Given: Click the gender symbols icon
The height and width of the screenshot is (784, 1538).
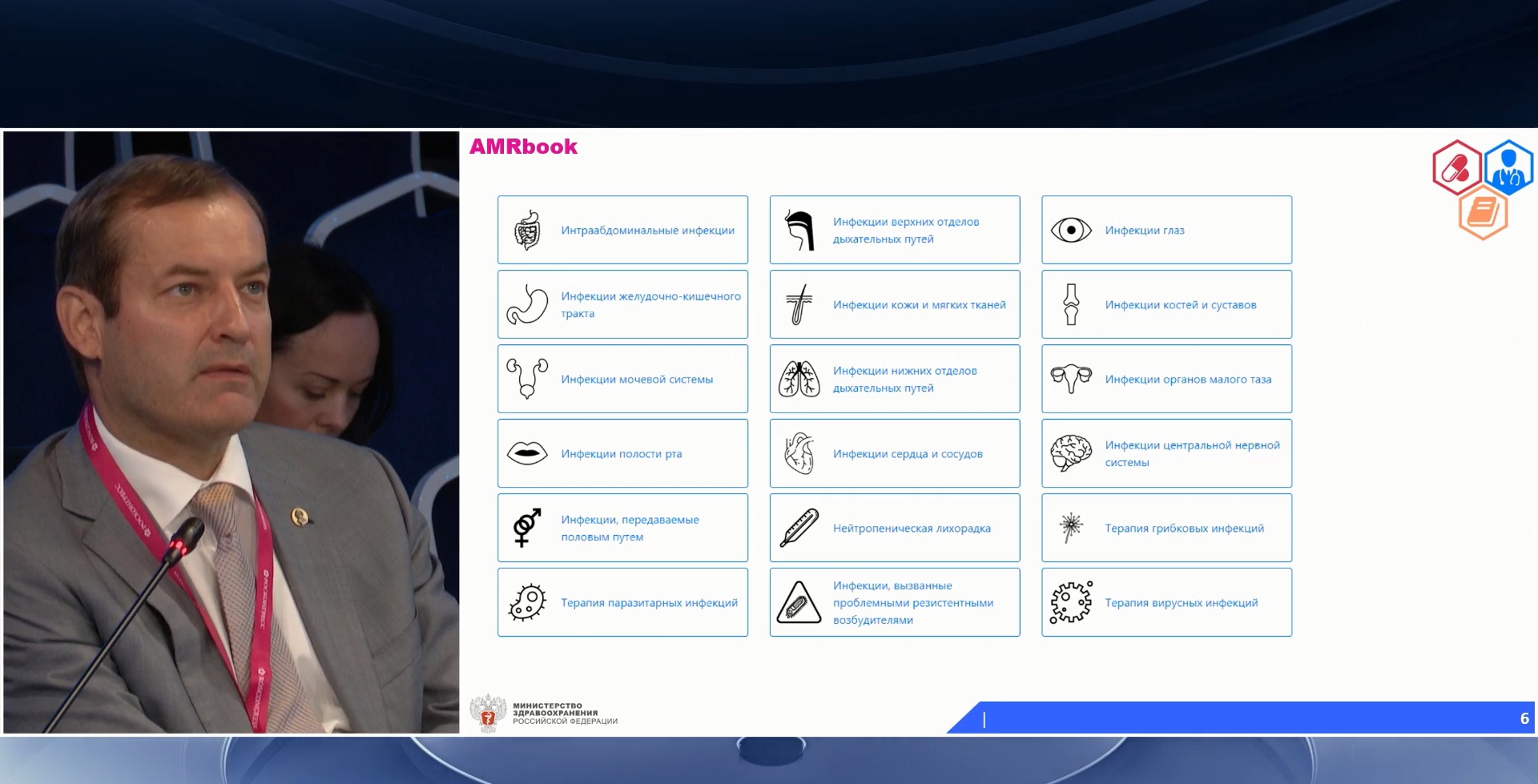Looking at the screenshot, I should click(x=527, y=528).
